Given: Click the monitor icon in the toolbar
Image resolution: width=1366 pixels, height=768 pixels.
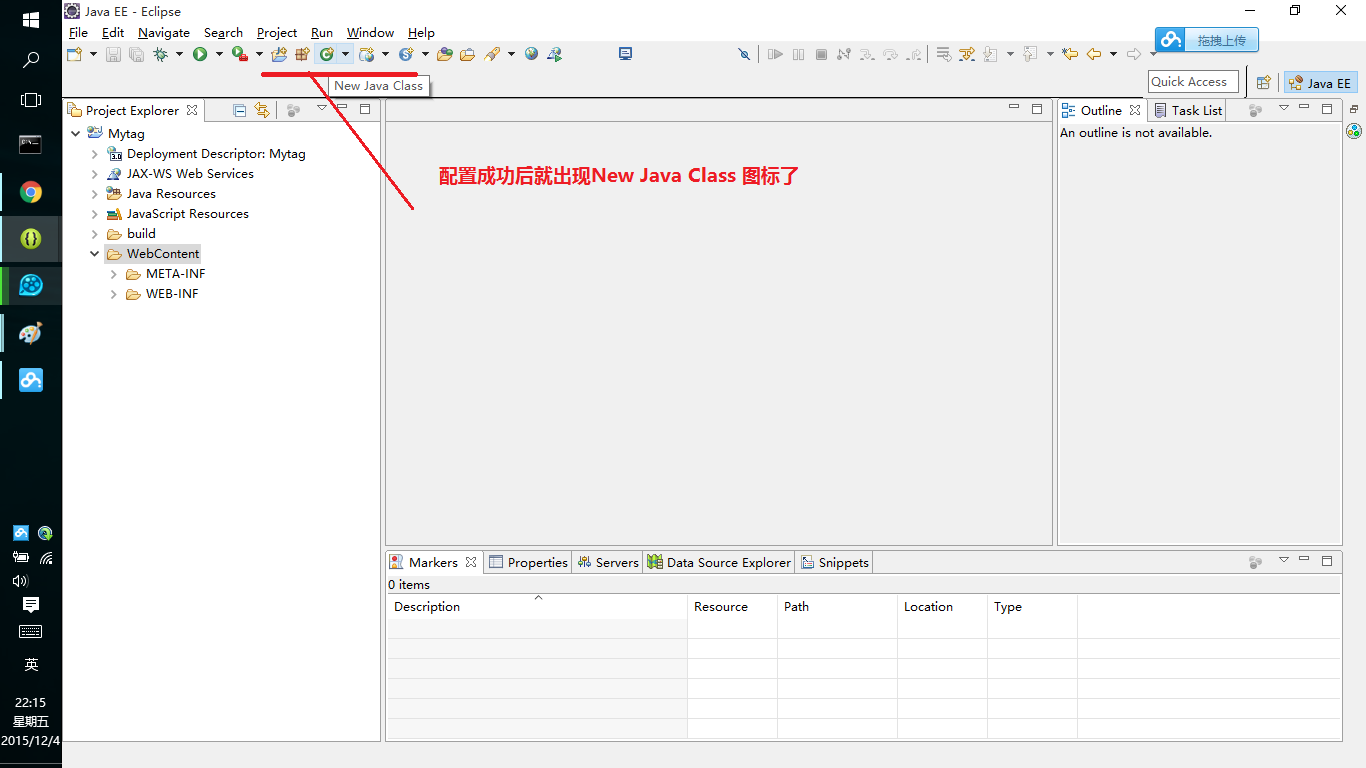Looking at the screenshot, I should point(625,54).
